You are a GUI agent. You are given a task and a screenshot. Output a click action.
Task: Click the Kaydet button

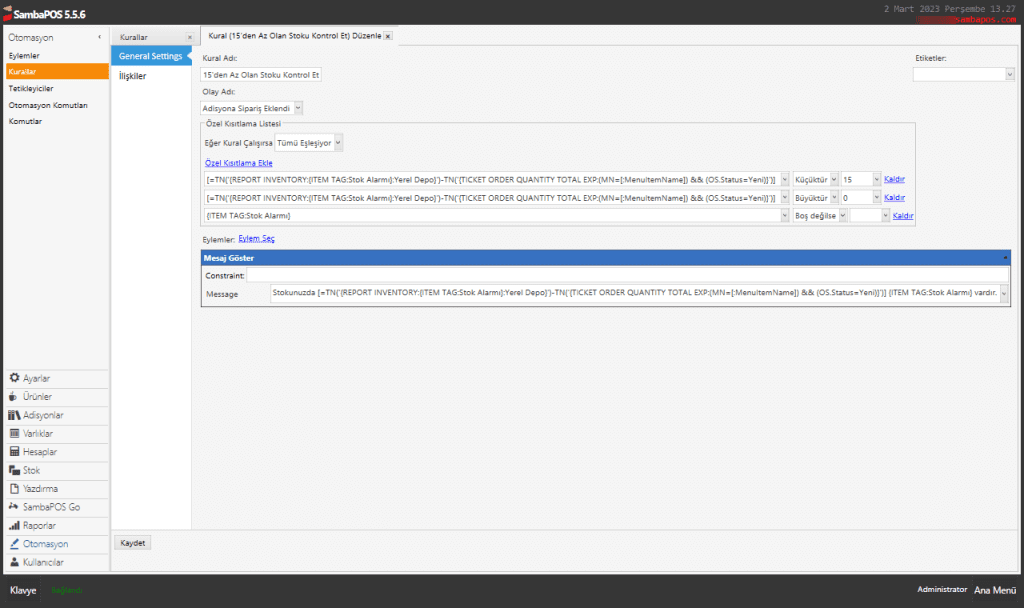[133, 543]
